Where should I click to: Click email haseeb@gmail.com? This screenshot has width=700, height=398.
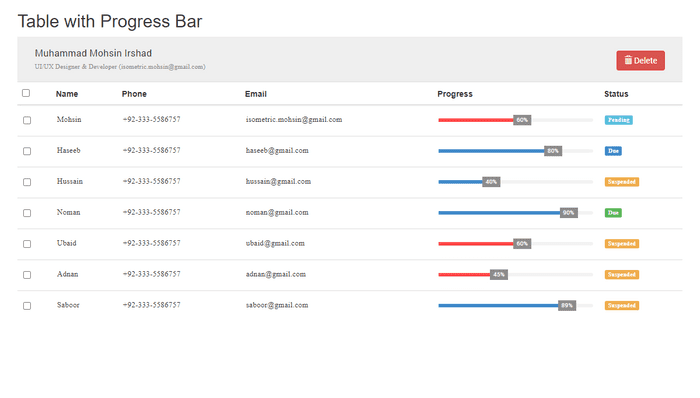(277, 150)
